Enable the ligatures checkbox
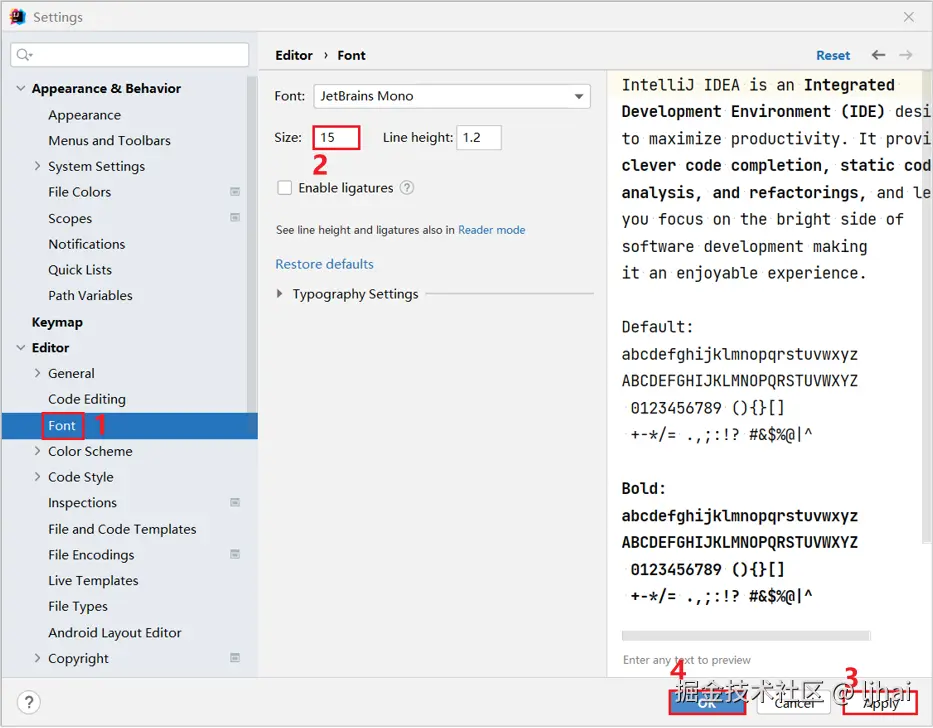Screen dimensions: 933x728 point(284,188)
